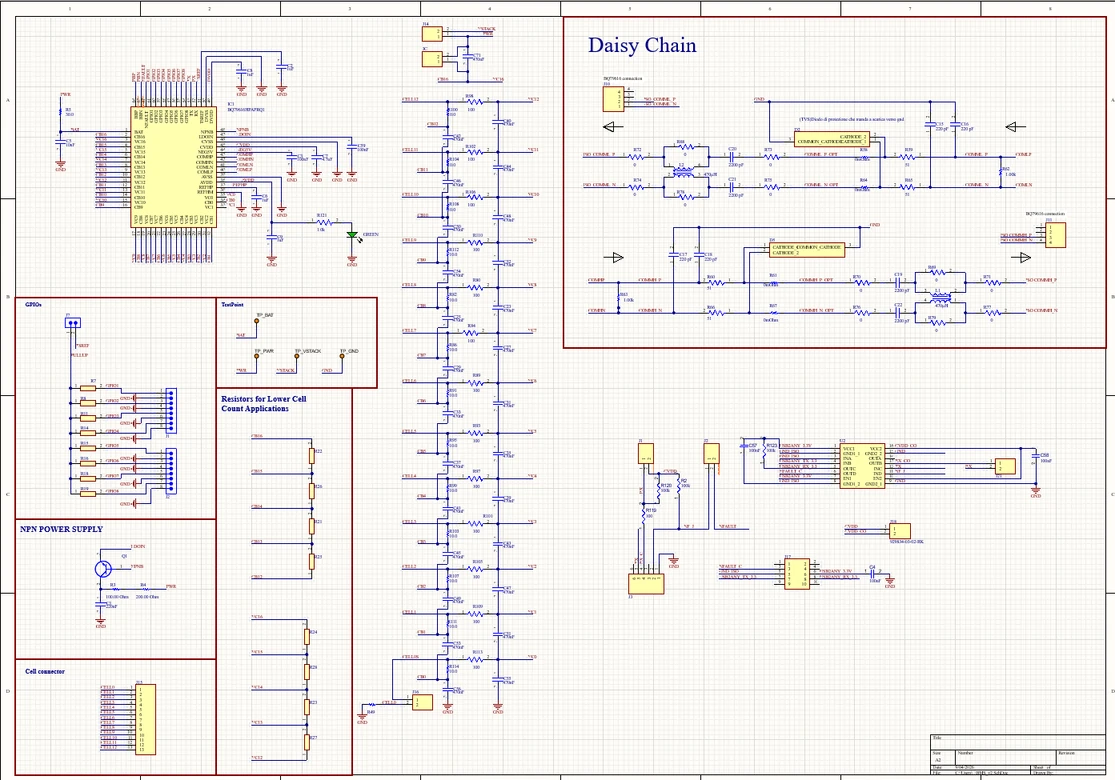Click the Daisy Chain heading

[x=642, y=45]
